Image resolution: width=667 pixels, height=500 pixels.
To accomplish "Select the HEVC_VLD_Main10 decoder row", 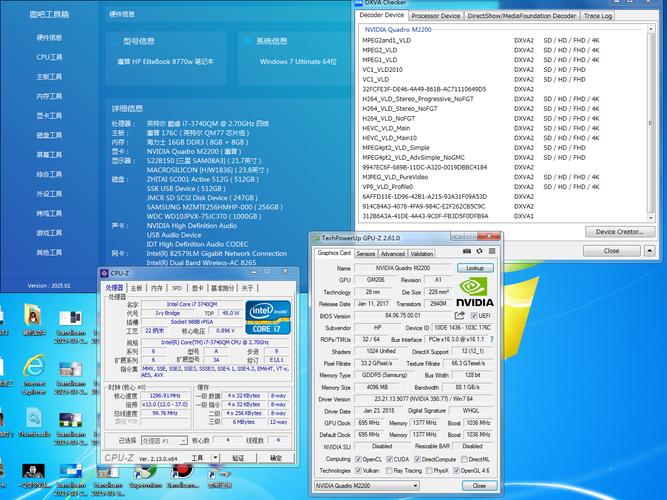I will [481, 138].
